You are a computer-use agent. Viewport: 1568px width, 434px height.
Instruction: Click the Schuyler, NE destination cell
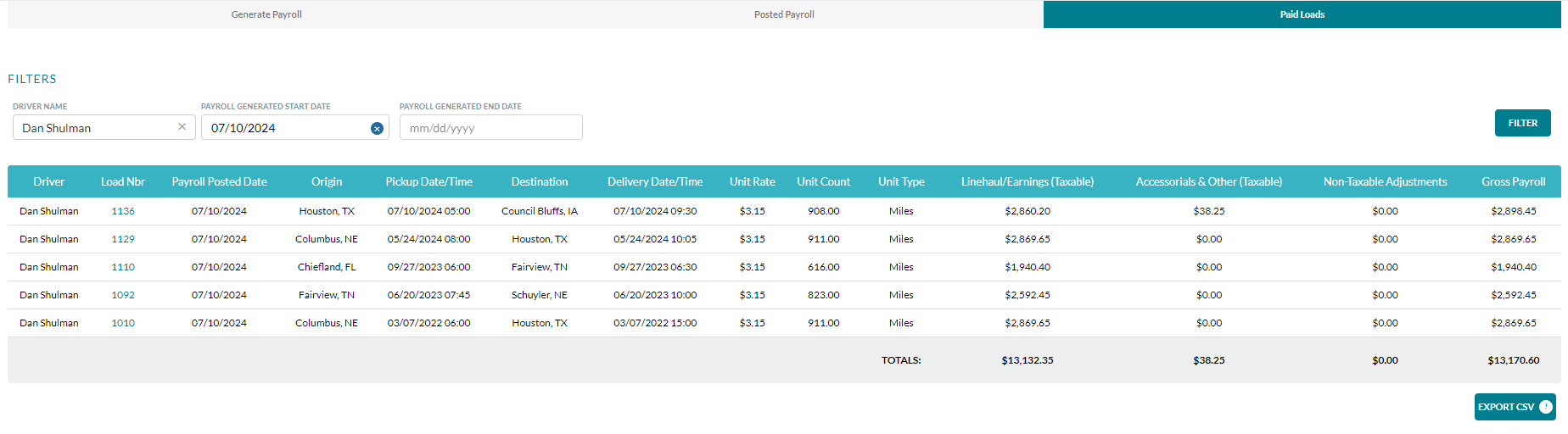tap(540, 295)
